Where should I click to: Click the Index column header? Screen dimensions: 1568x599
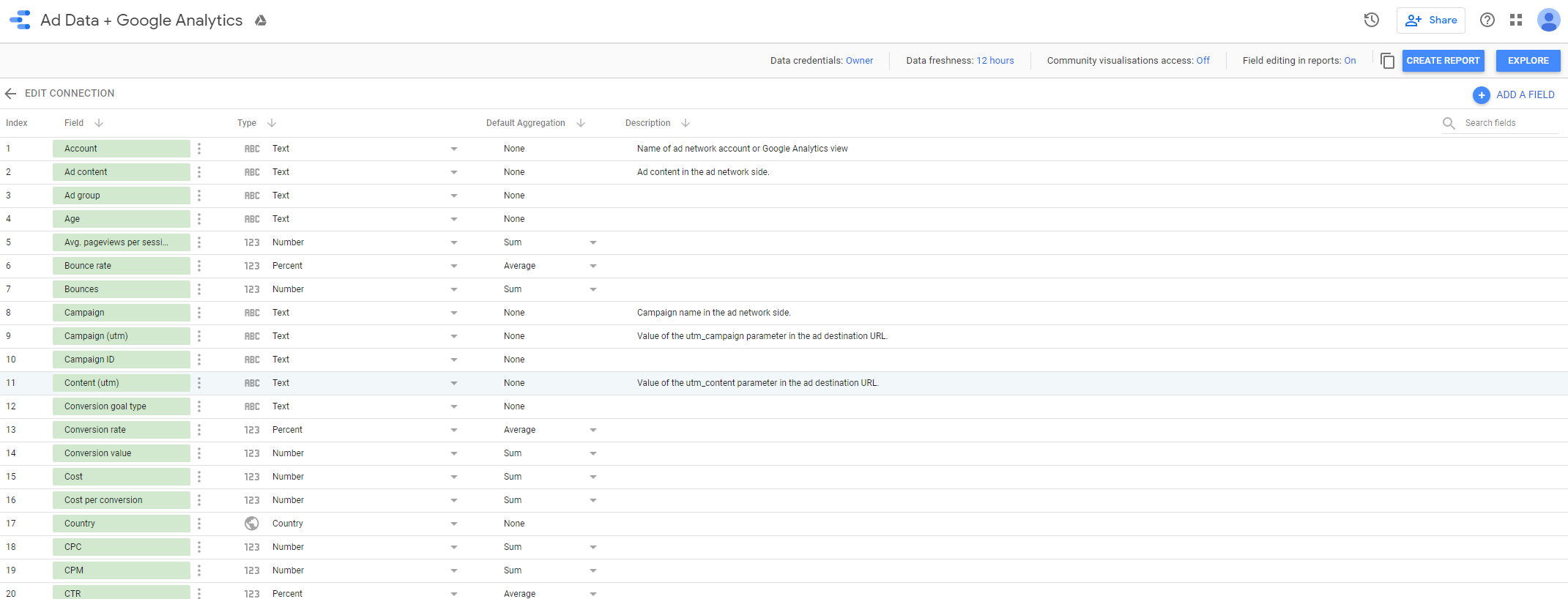coord(17,123)
